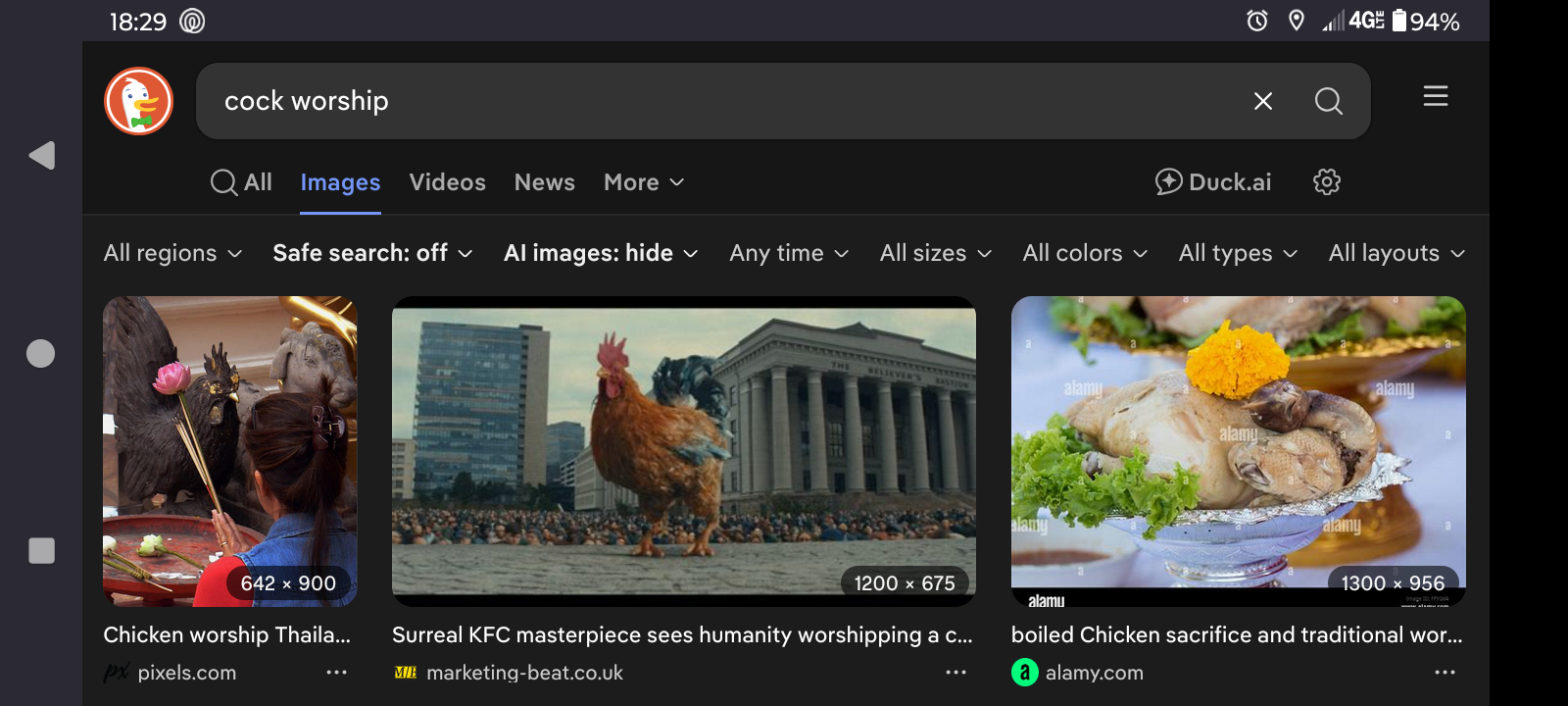Open the AI images filter dropdown

[602, 253]
